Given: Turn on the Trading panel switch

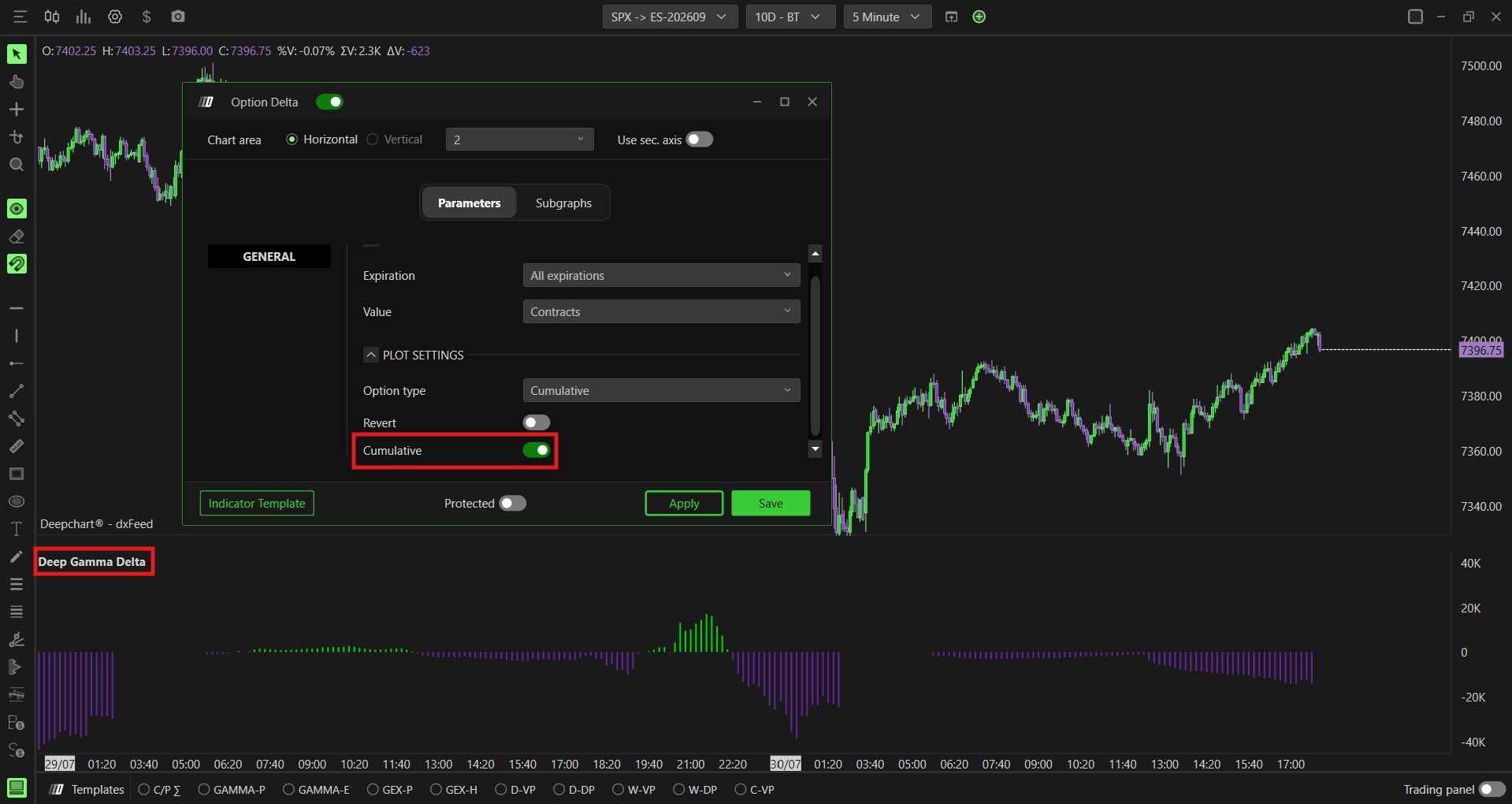Looking at the screenshot, I should [1492, 789].
